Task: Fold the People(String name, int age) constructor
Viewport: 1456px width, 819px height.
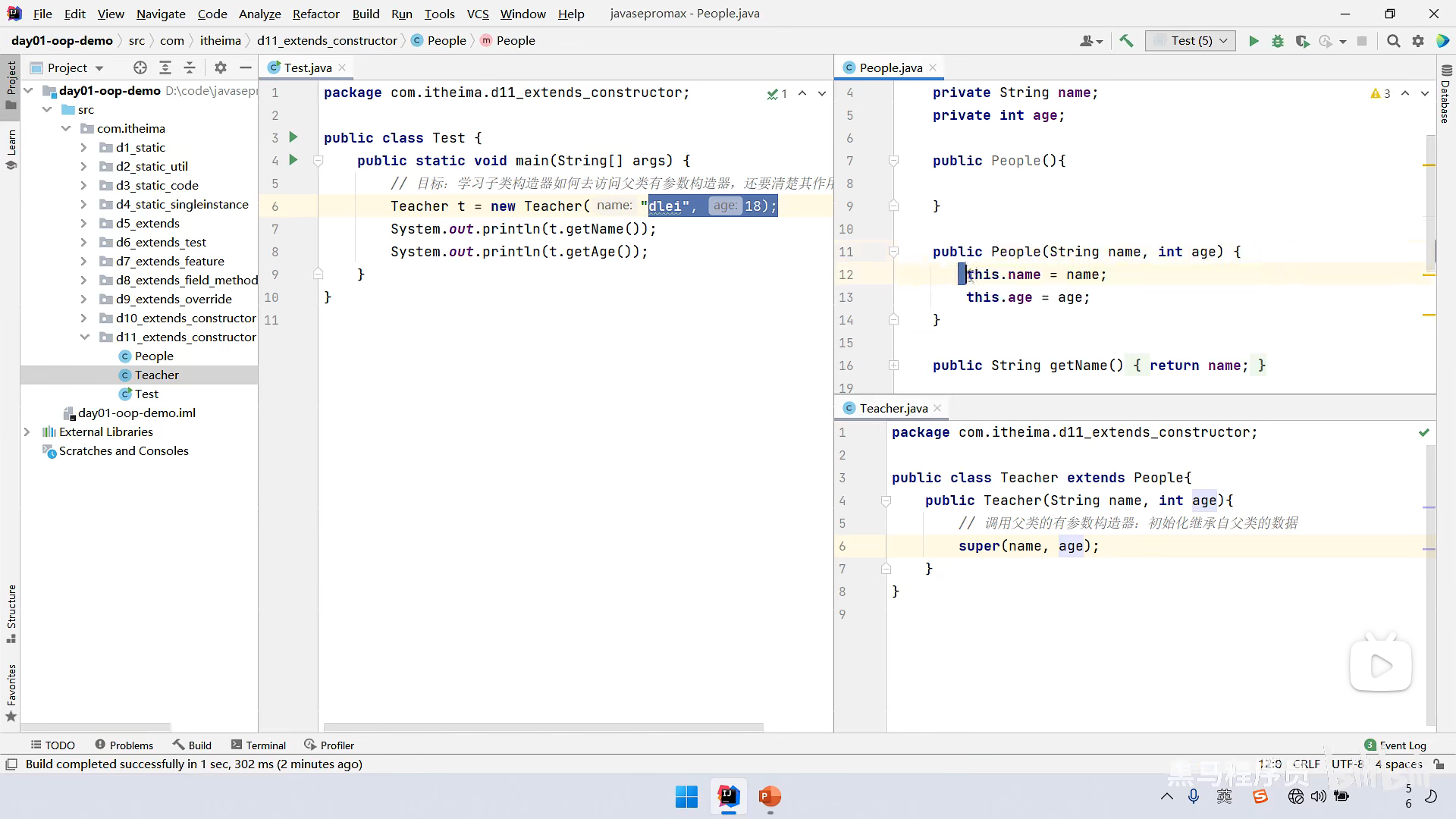Action: tap(893, 252)
